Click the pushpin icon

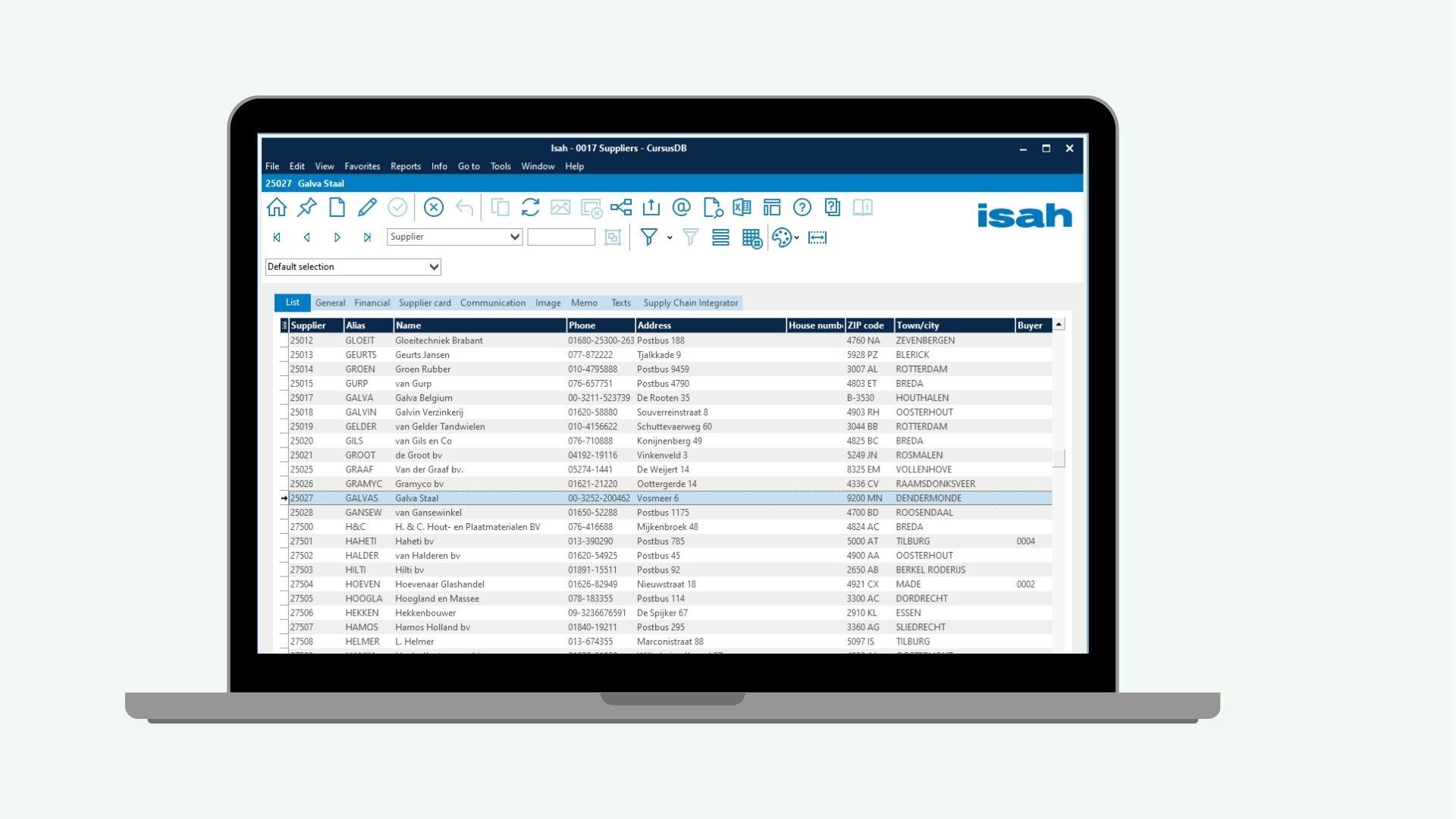point(307,207)
